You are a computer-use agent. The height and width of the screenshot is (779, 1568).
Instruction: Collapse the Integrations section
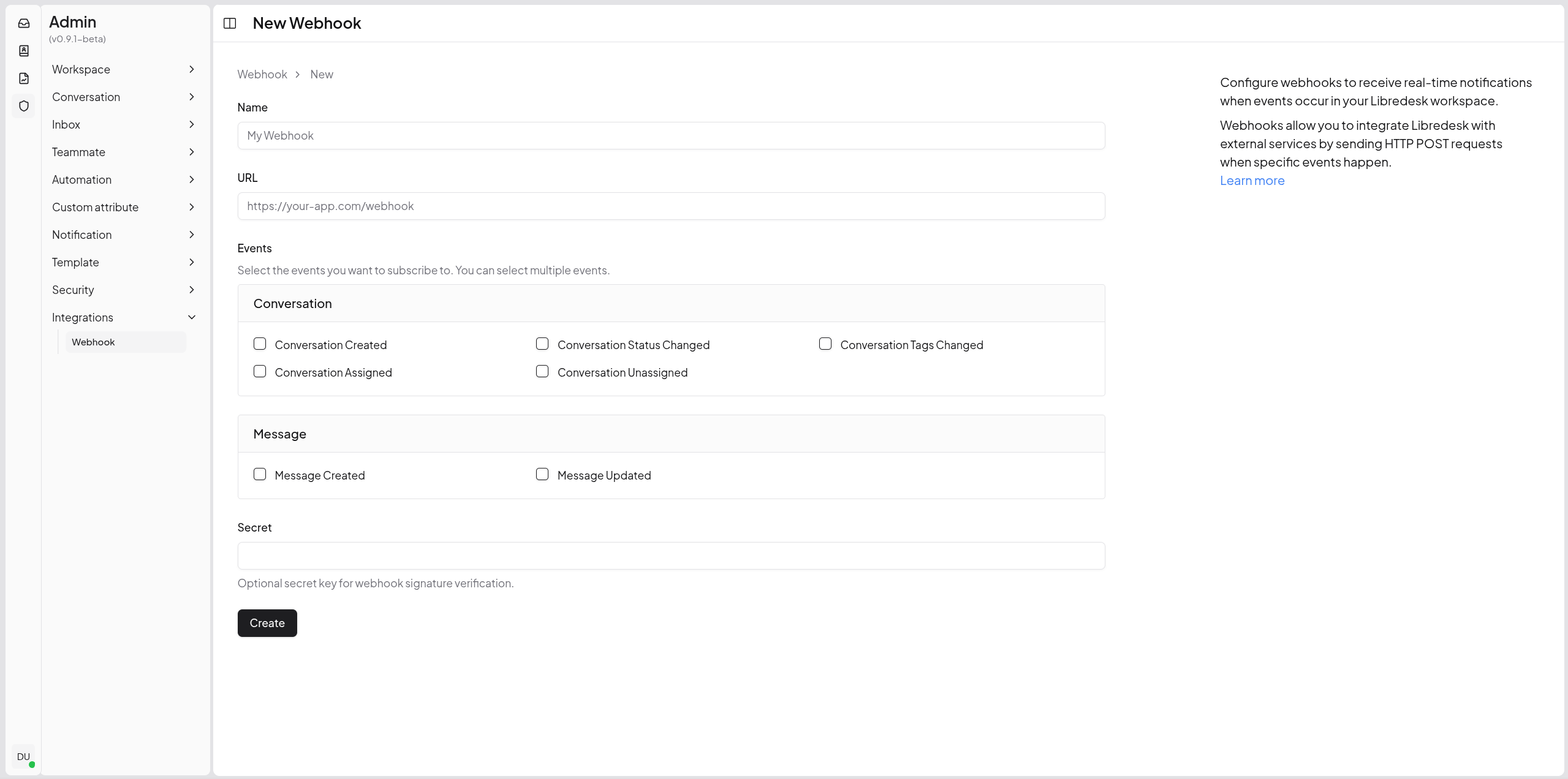pyautogui.click(x=191, y=317)
